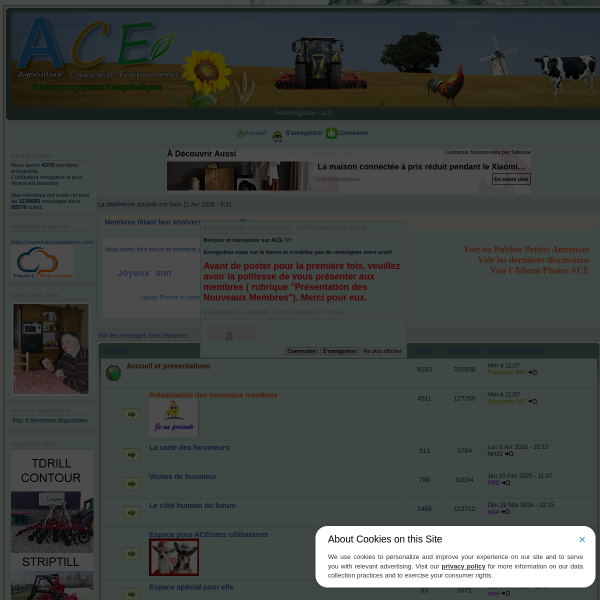Click the arrow icon beside Espace pour ACEistes célibataires
Image resolution: width=600 pixels, height=600 pixels.
pos(131,553)
